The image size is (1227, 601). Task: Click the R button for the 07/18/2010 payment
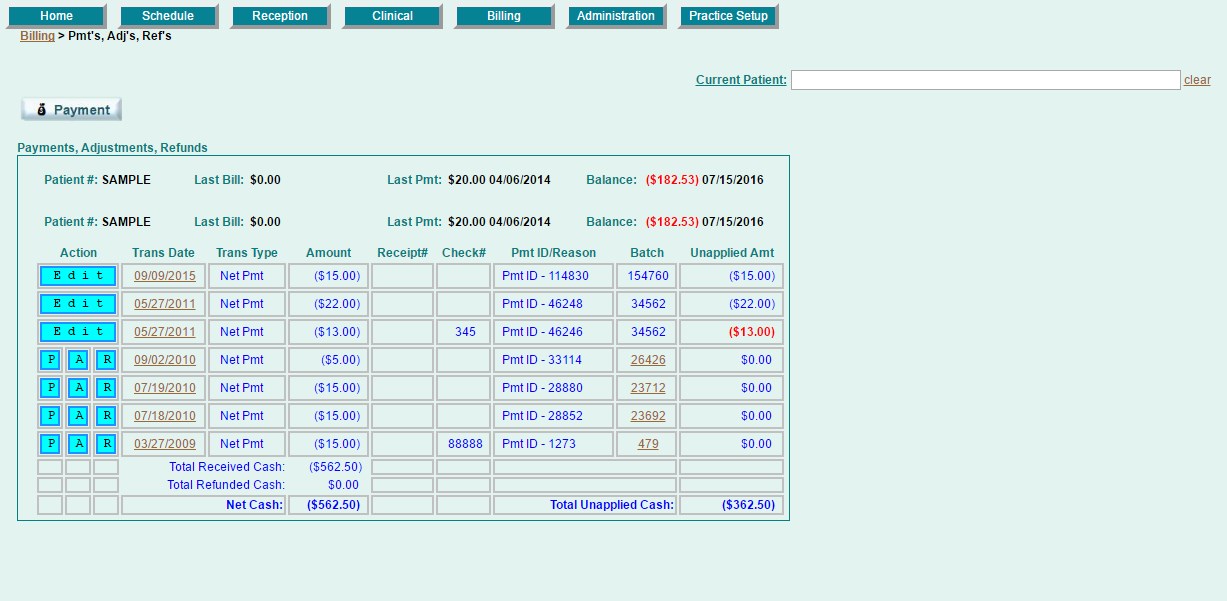[106, 416]
